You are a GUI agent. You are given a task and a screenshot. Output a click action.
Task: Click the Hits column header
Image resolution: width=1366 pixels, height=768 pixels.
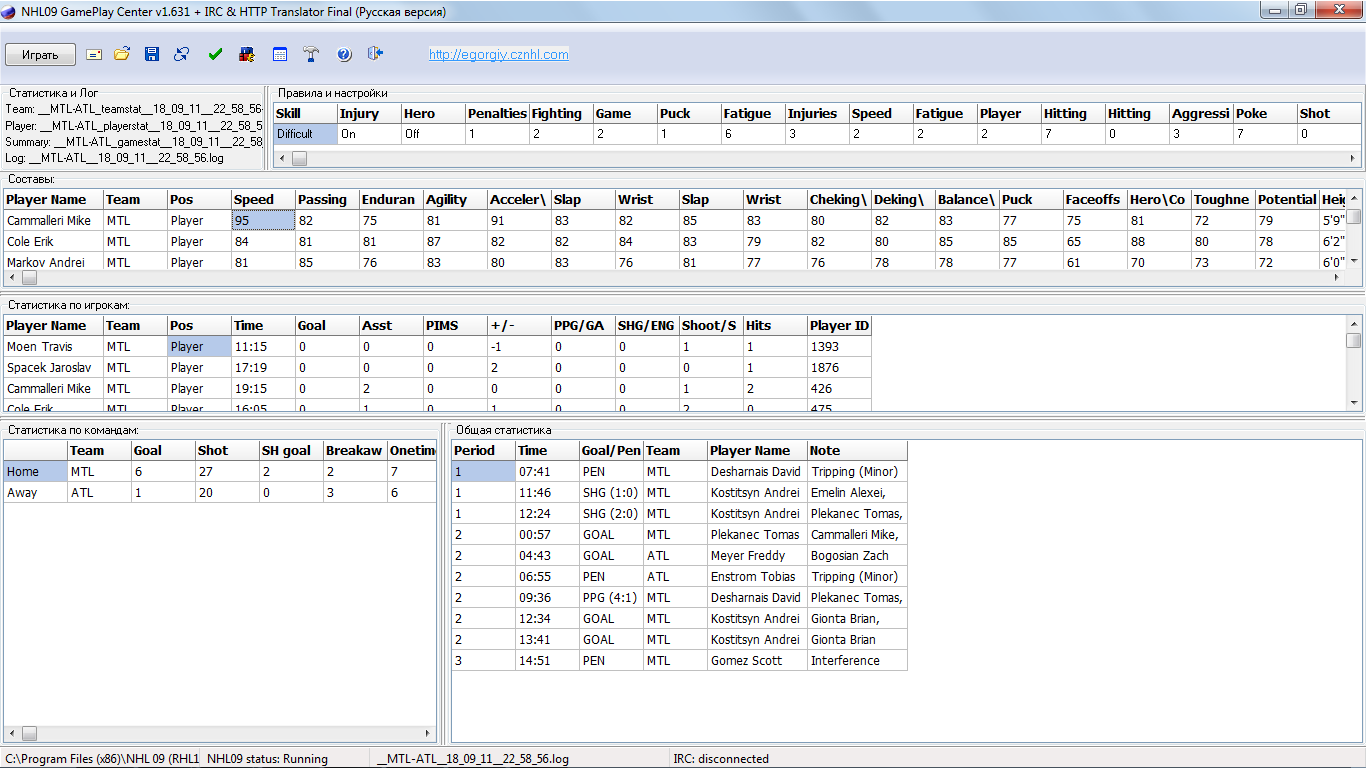coord(775,325)
